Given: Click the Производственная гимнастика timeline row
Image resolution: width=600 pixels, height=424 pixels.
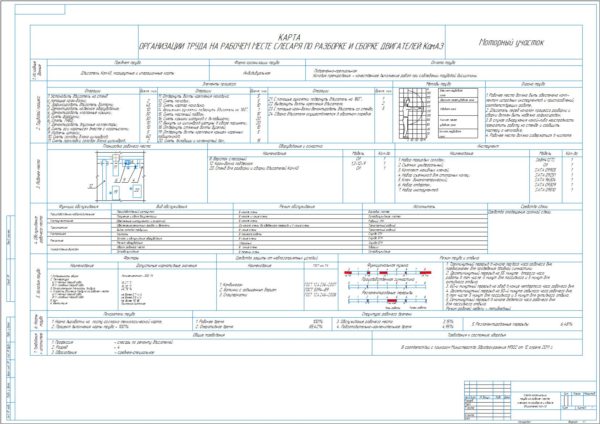Looking at the screenshot, I should pyautogui.click(x=387, y=287).
